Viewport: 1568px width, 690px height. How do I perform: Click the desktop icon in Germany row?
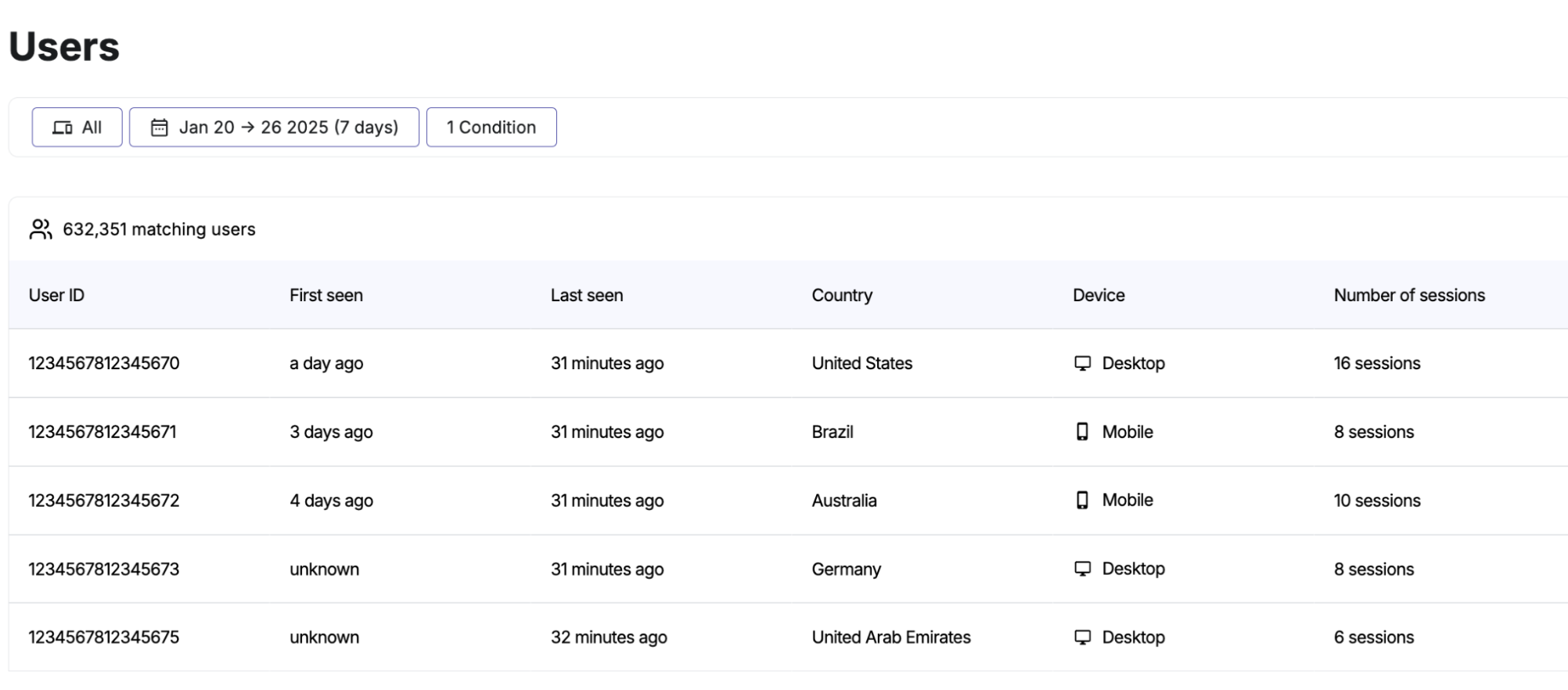1082,569
